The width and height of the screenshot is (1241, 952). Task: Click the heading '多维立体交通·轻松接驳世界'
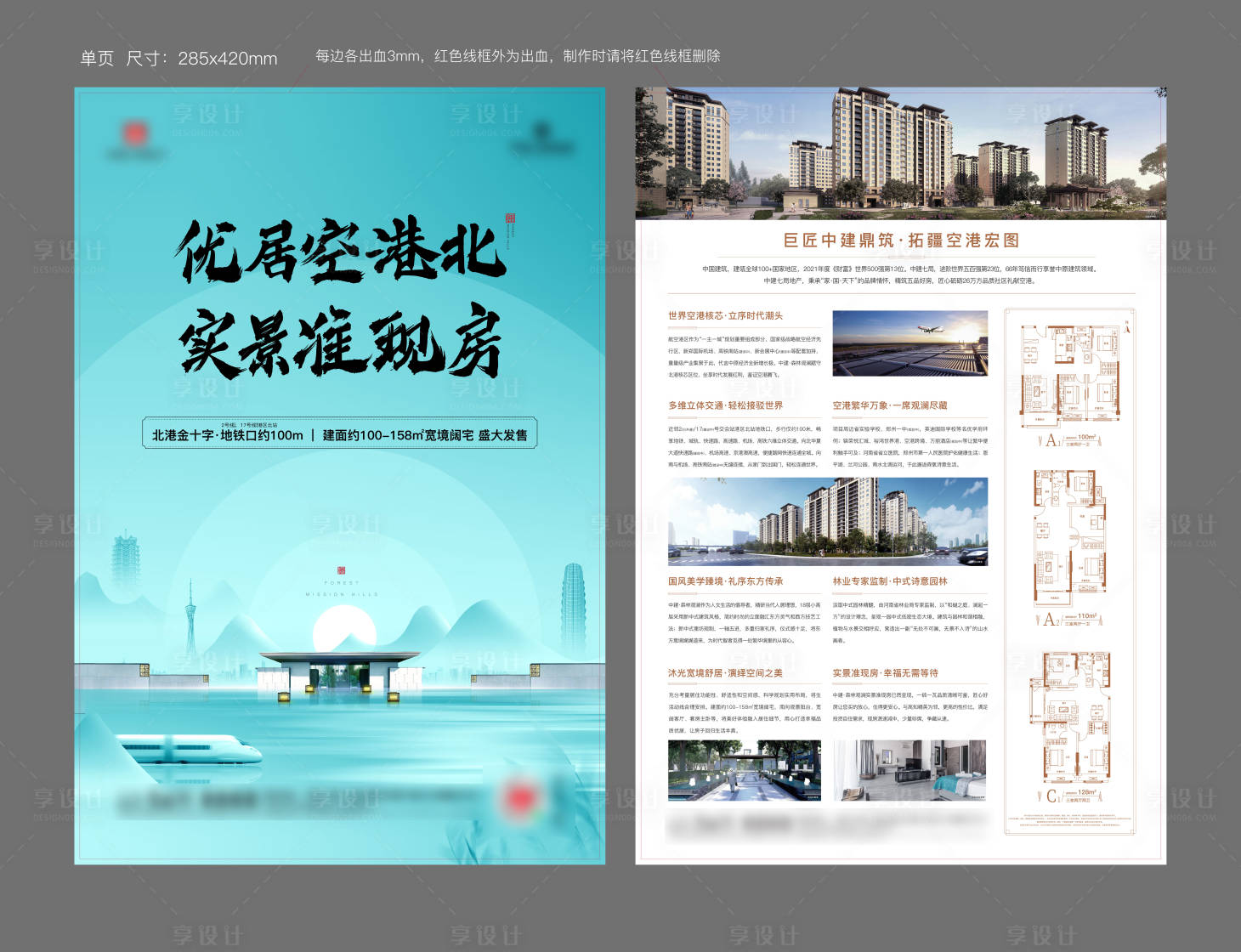[725, 405]
